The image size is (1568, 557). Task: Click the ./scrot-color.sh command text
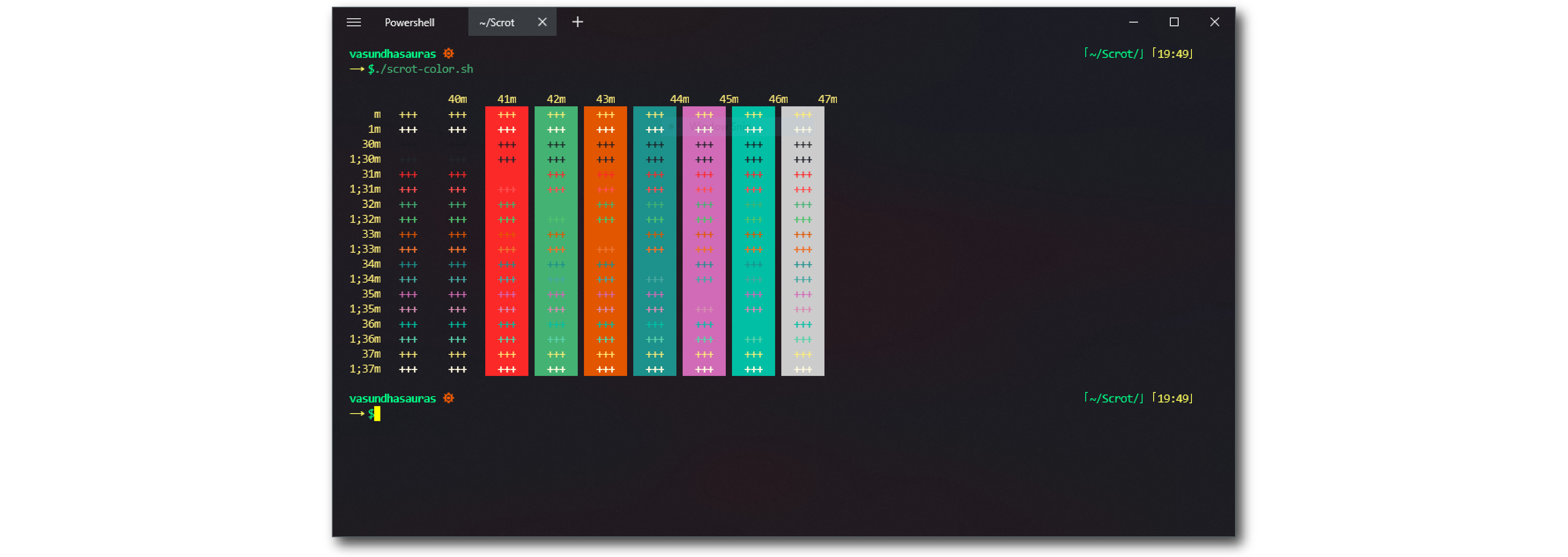pyautogui.click(x=424, y=69)
